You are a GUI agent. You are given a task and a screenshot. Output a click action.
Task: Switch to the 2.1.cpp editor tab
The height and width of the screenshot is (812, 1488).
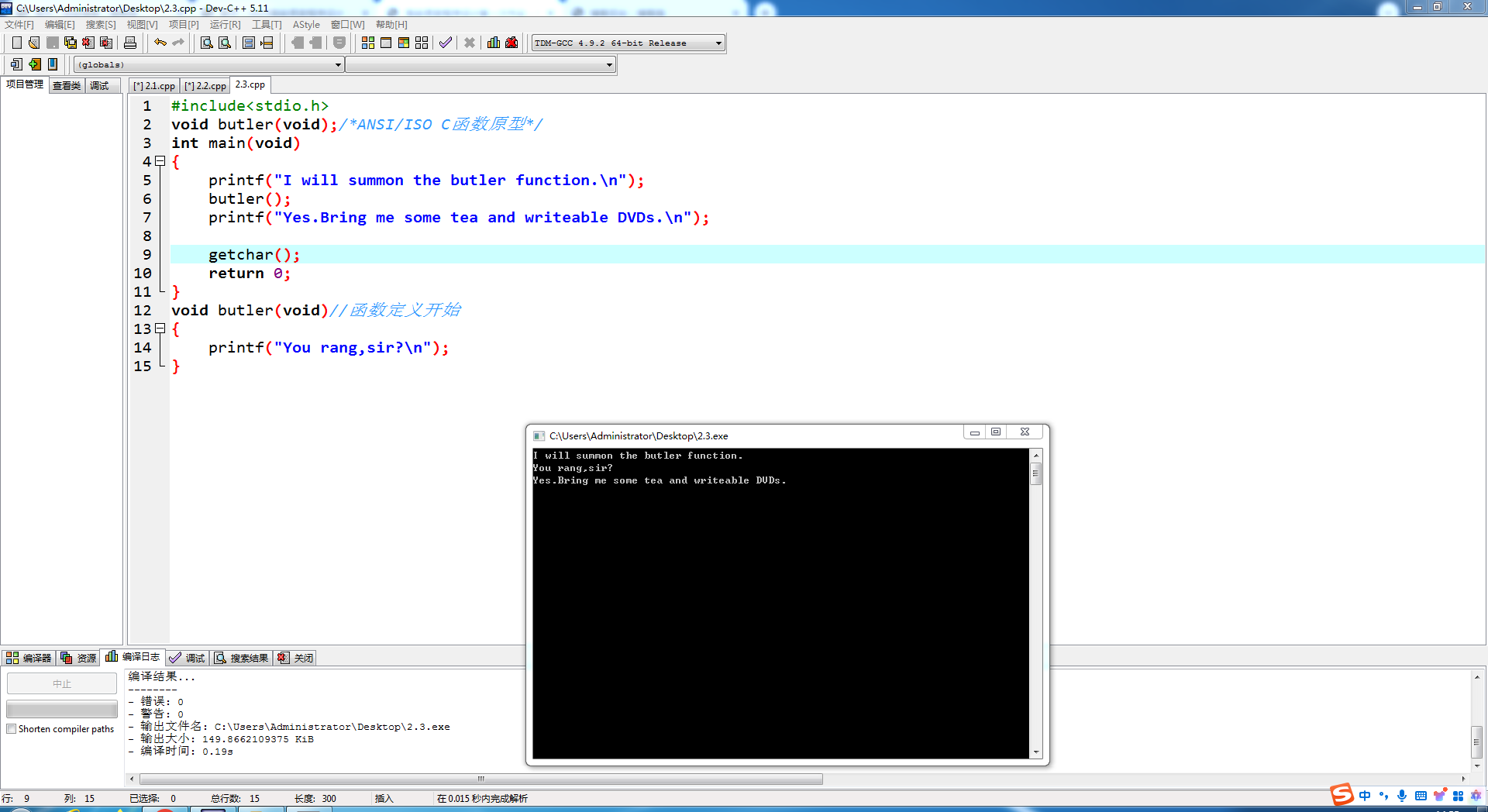154,86
